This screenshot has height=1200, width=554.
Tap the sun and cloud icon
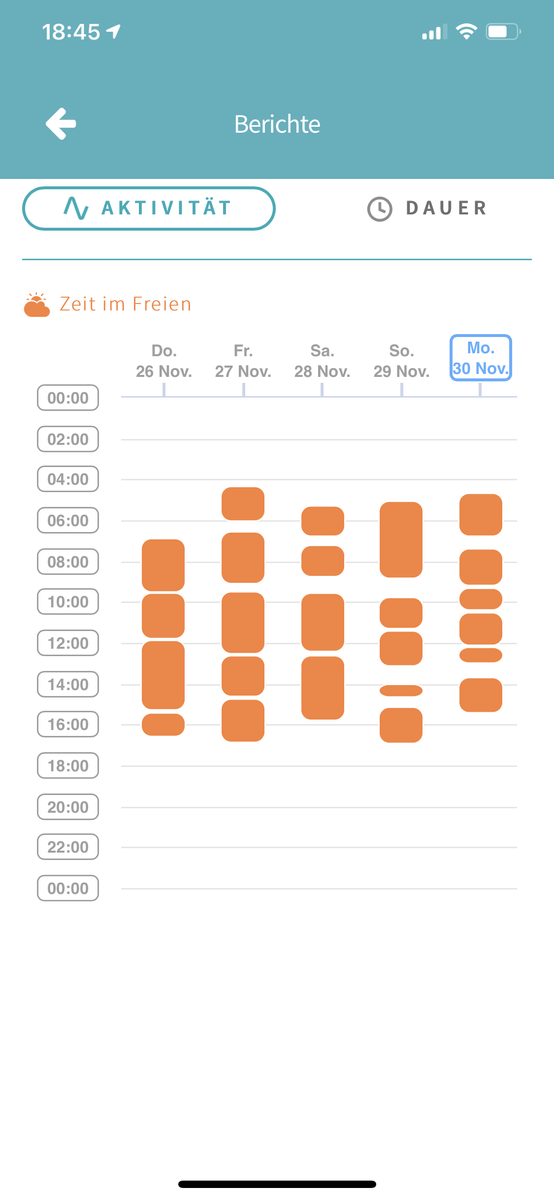pyautogui.click(x=37, y=304)
